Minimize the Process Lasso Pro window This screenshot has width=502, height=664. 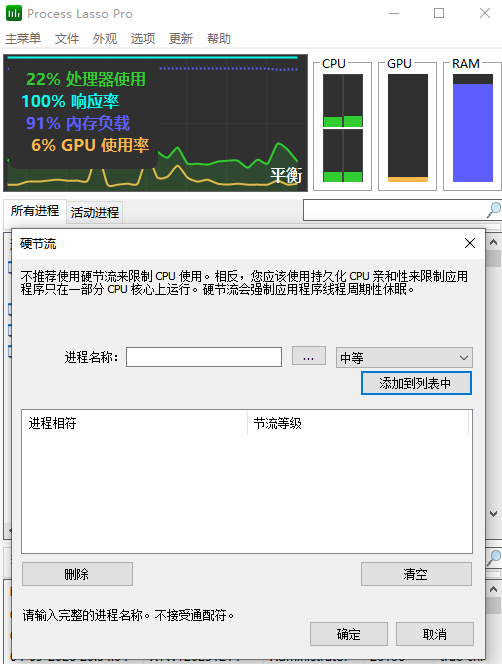pos(394,13)
